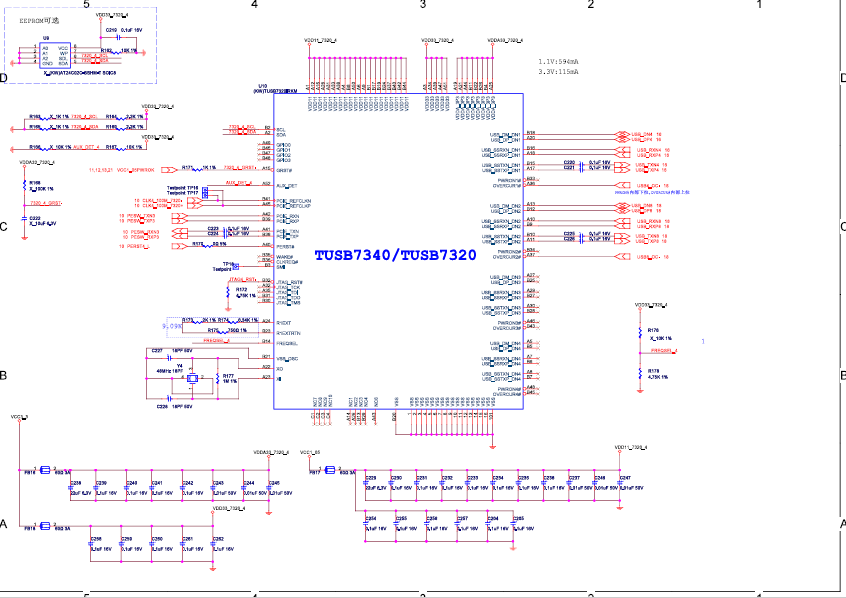Select the dashed EEPROM block outline
The image size is (846, 598).
80,46
